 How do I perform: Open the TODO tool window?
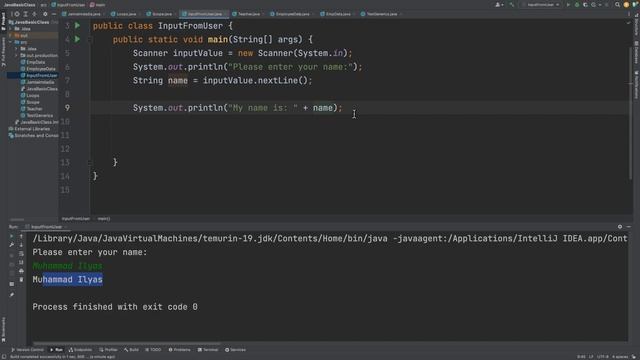point(153,350)
